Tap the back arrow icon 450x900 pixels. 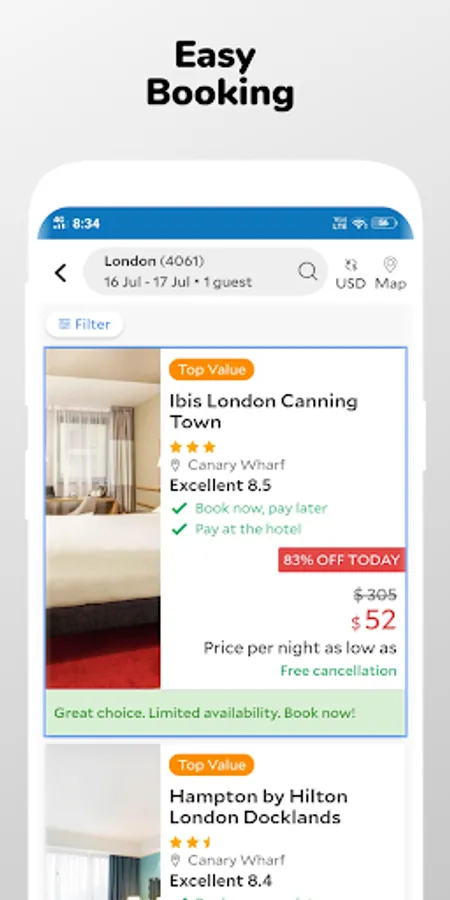tap(61, 273)
